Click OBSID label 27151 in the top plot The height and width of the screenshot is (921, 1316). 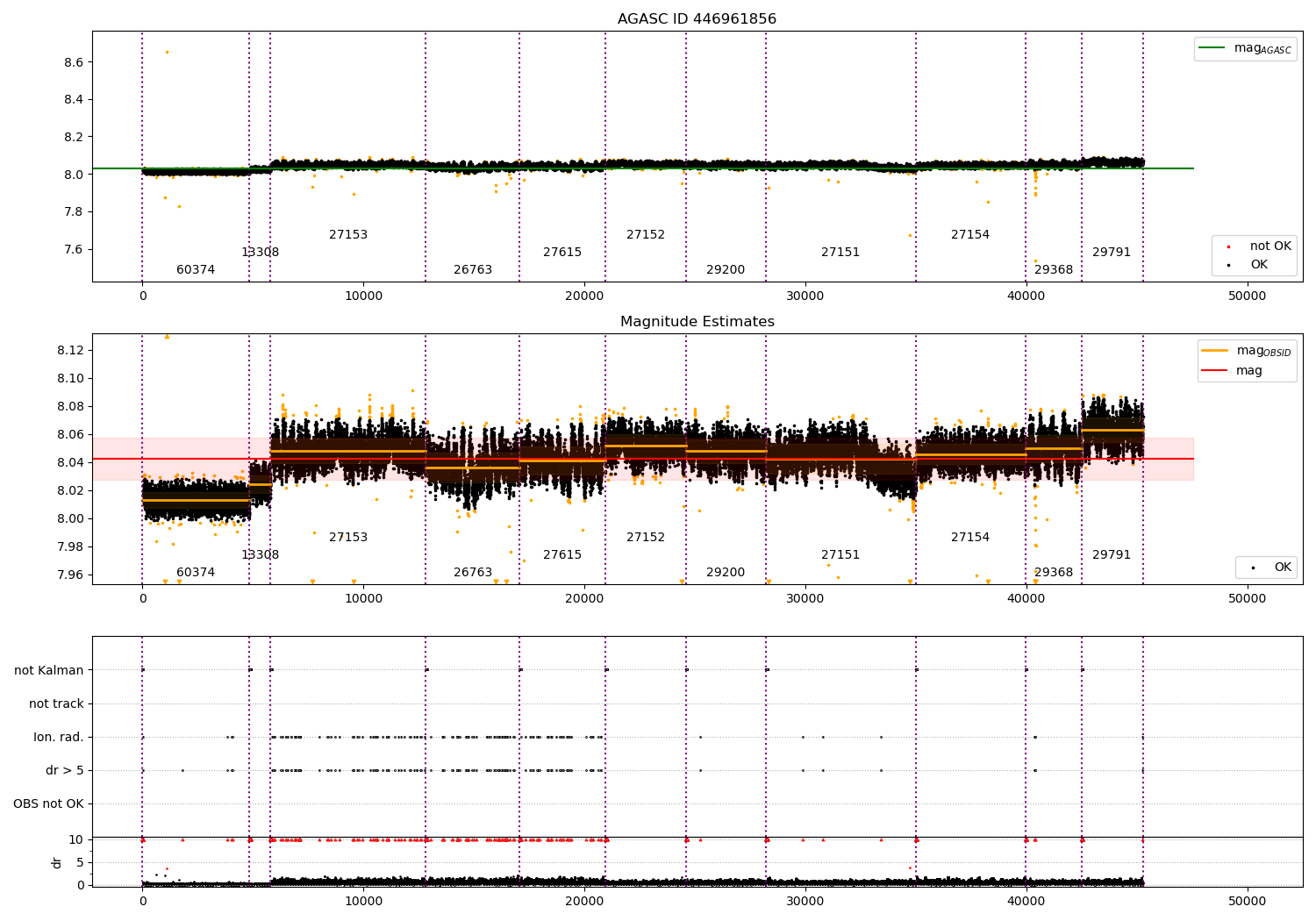[840, 253]
